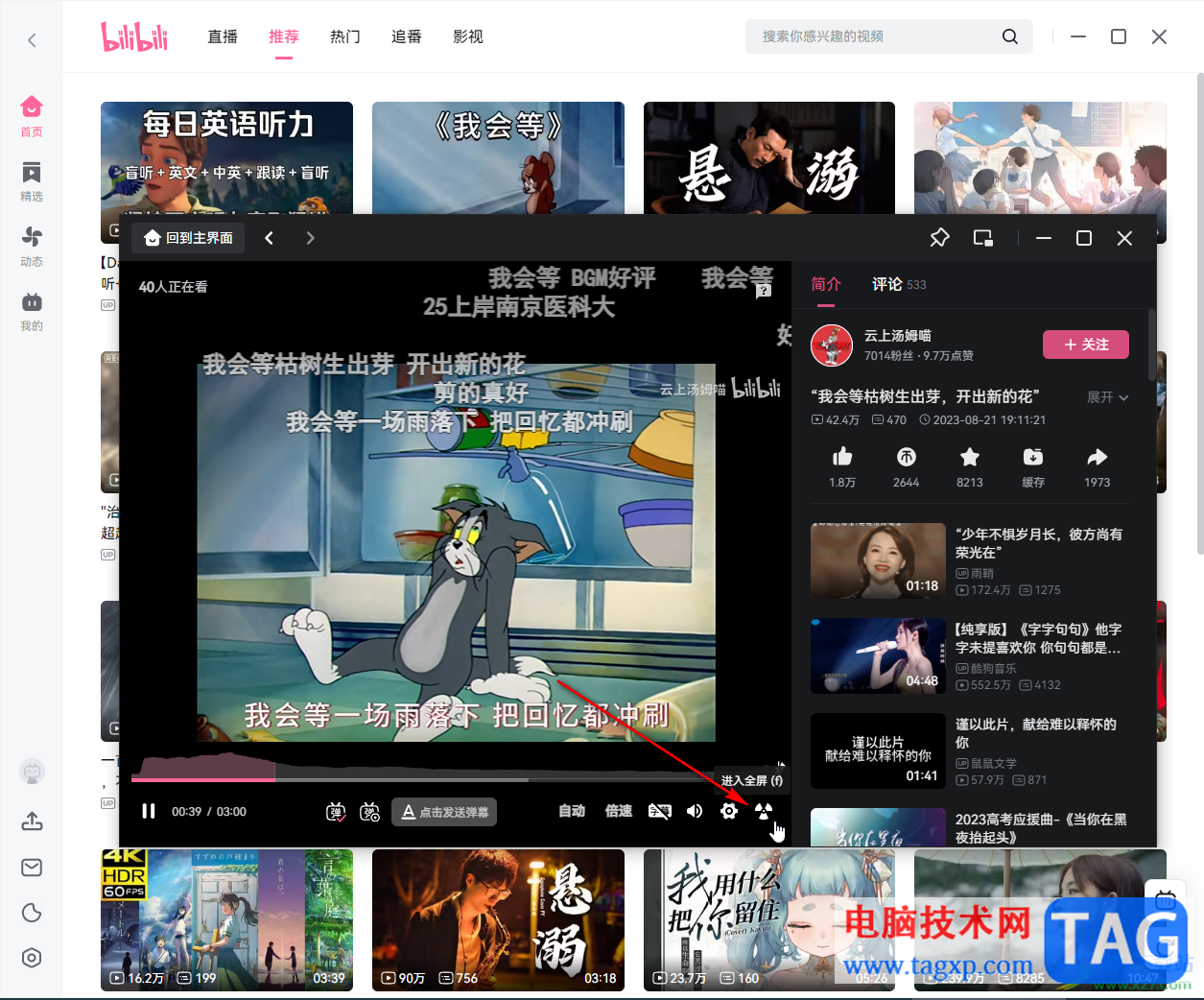Click the right panel scrollbar in player
The width and height of the screenshot is (1204, 1000).
(1151, 345)
